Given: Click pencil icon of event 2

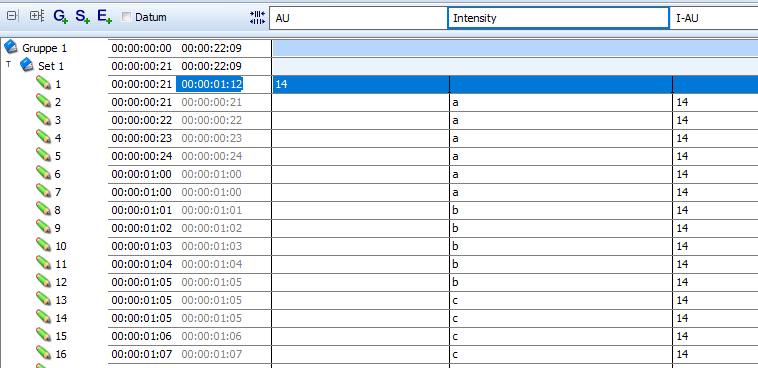Looking at the screenshot, I should [44, 101].
